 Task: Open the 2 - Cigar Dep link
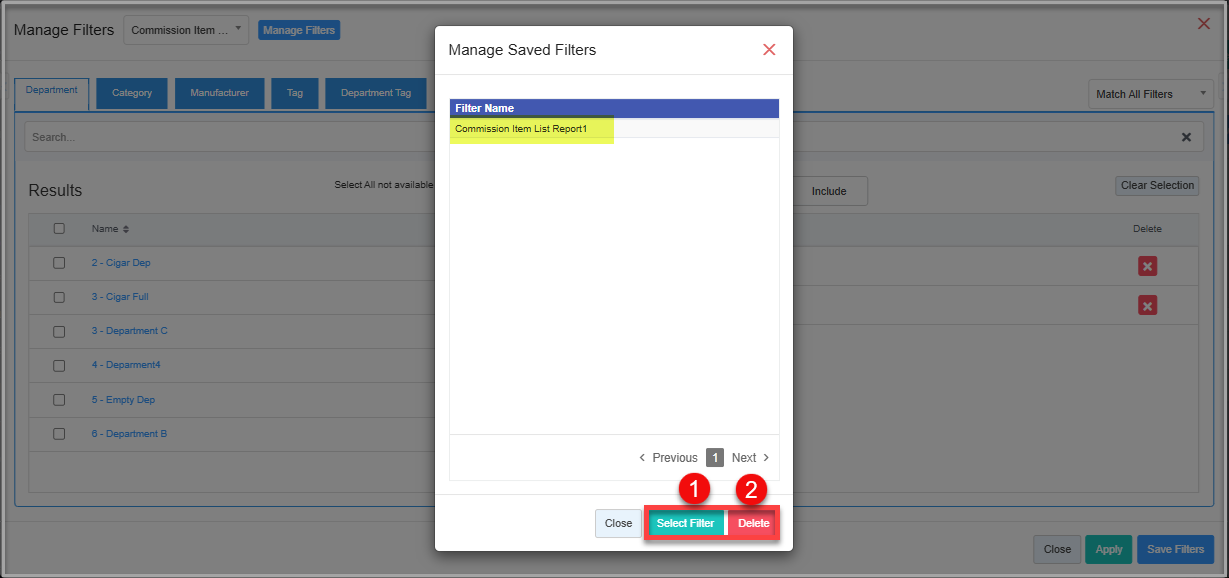tap(121, 263)
